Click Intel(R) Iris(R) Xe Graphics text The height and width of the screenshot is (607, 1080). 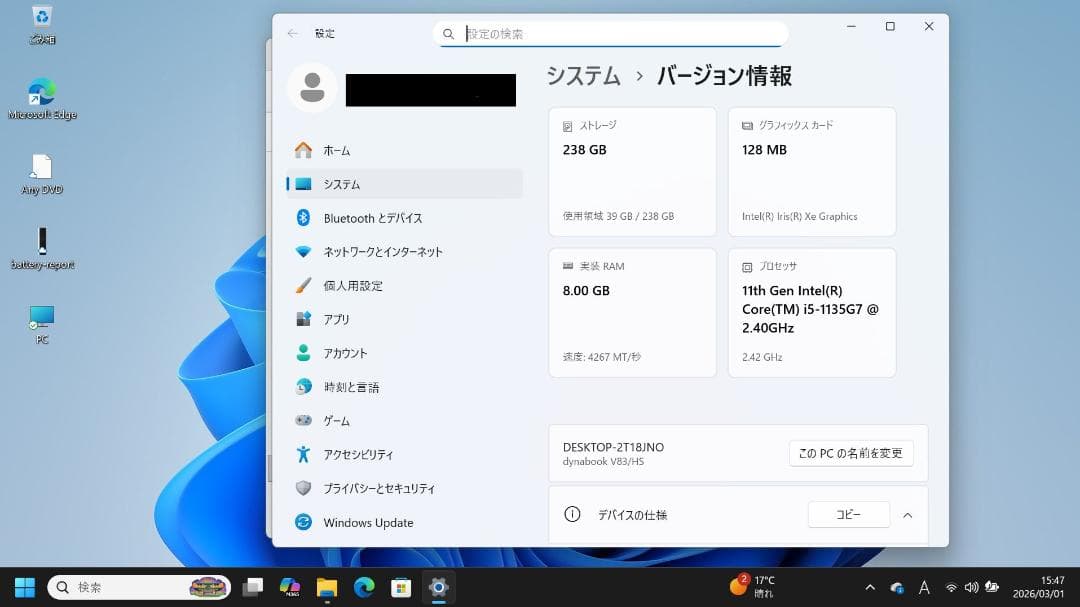point(799,216)
